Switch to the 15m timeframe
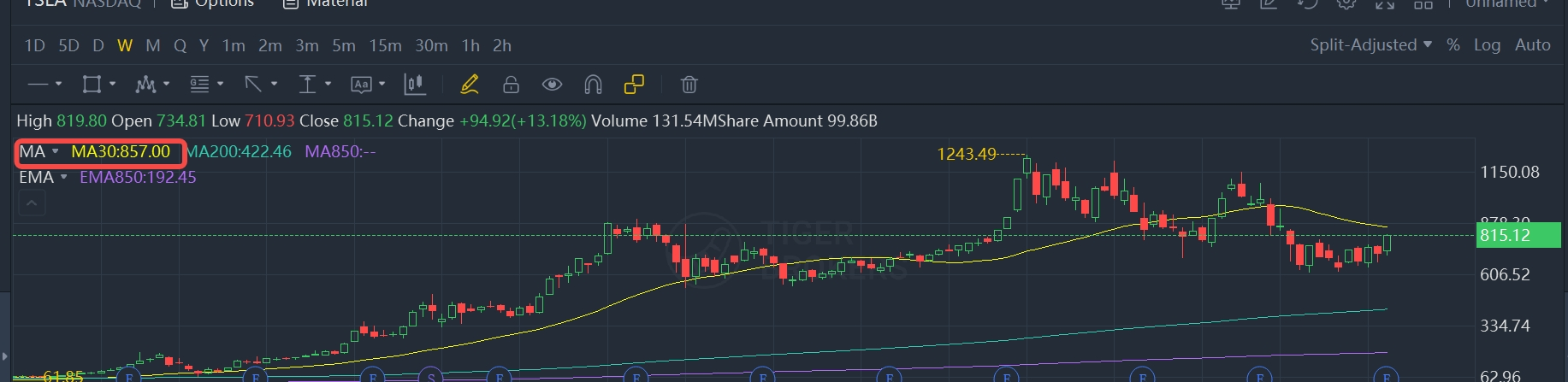The width and height of the screenshot is (1568, 382). pos(385,45)
